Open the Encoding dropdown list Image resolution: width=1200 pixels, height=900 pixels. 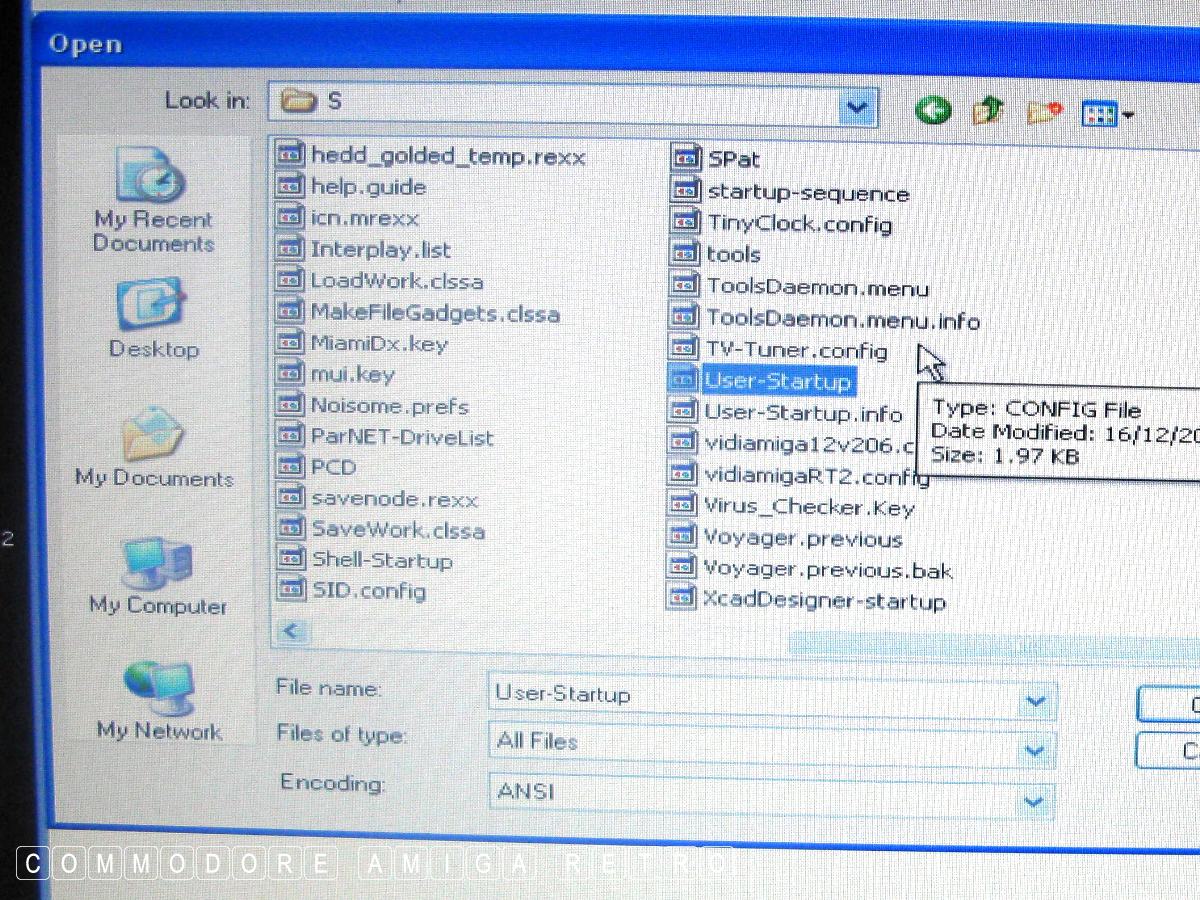pyautogui.click(x=1034, y=799)
